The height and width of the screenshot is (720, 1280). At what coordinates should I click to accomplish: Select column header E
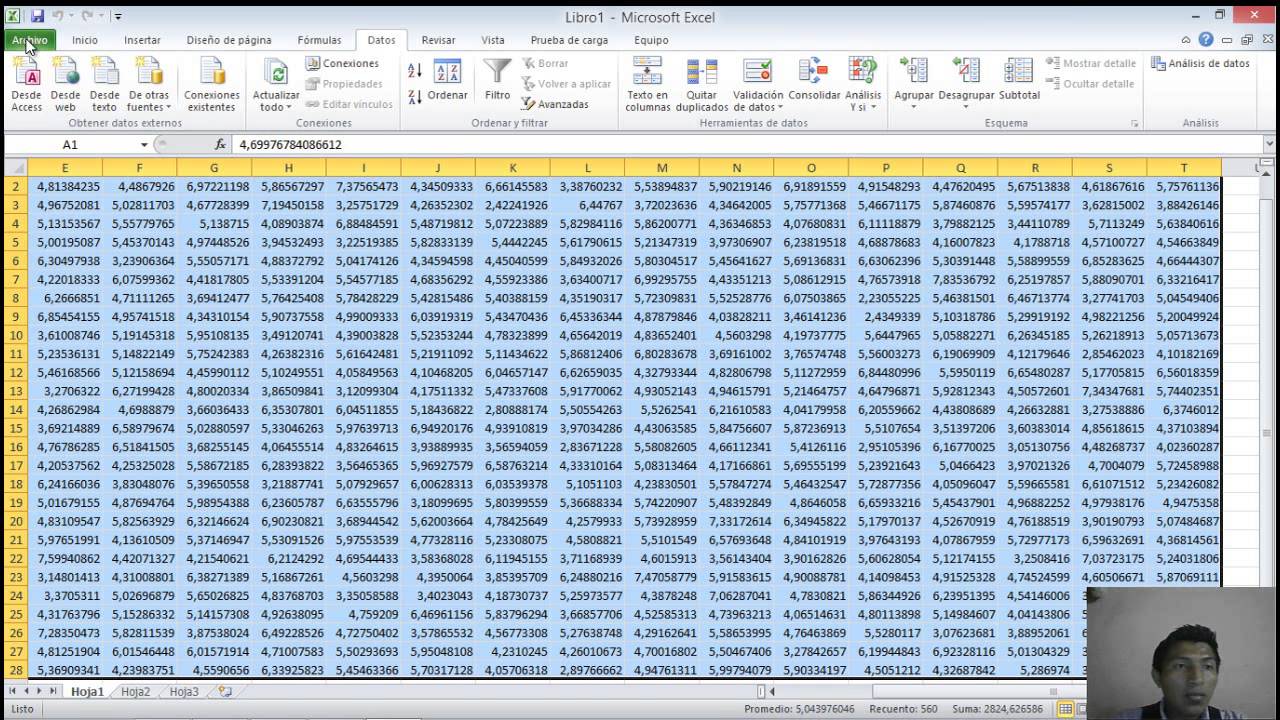65,168
